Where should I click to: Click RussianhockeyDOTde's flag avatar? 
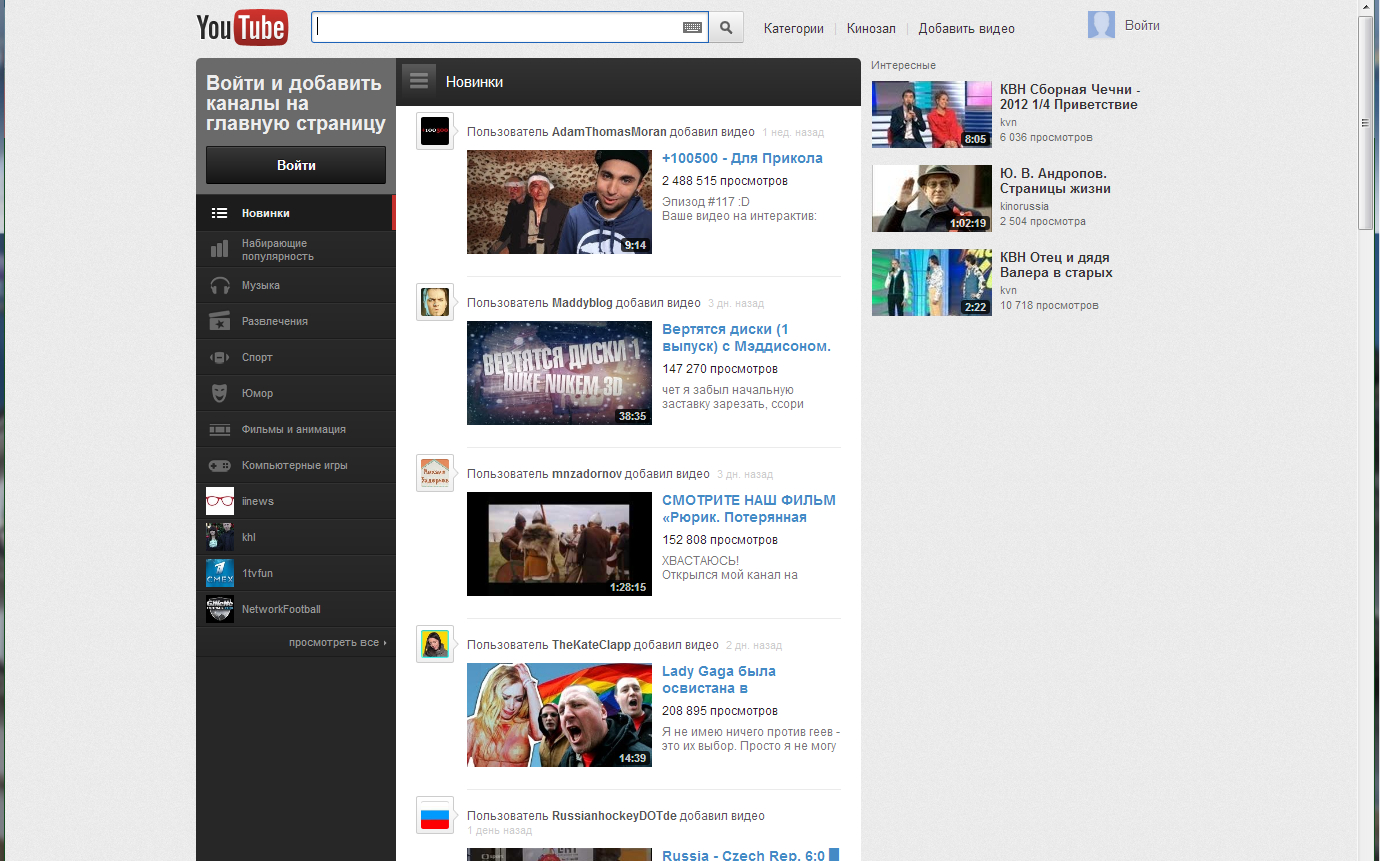tap(435, 815)
